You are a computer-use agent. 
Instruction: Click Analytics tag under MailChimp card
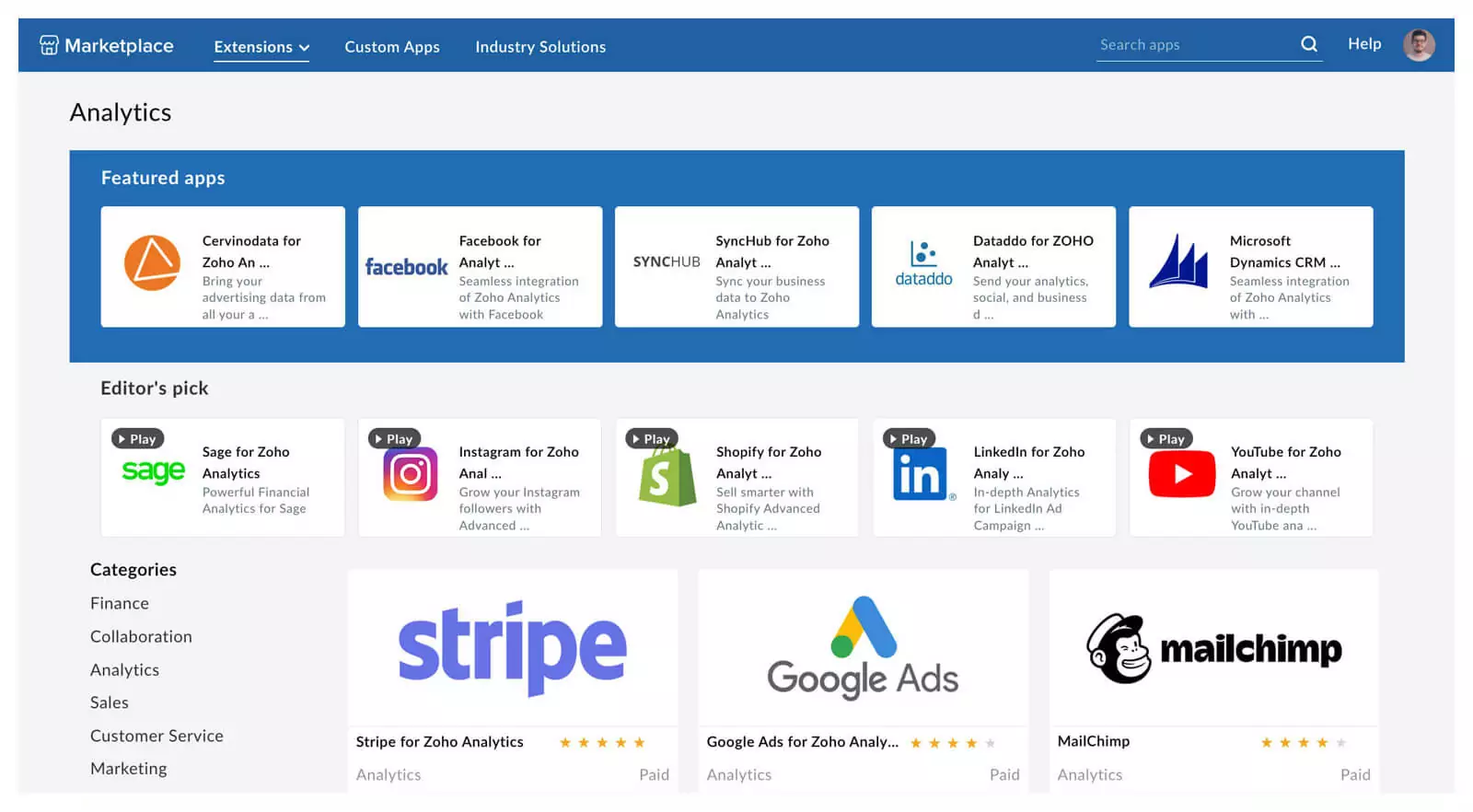pyautogui.click(x=1090, y=775)
